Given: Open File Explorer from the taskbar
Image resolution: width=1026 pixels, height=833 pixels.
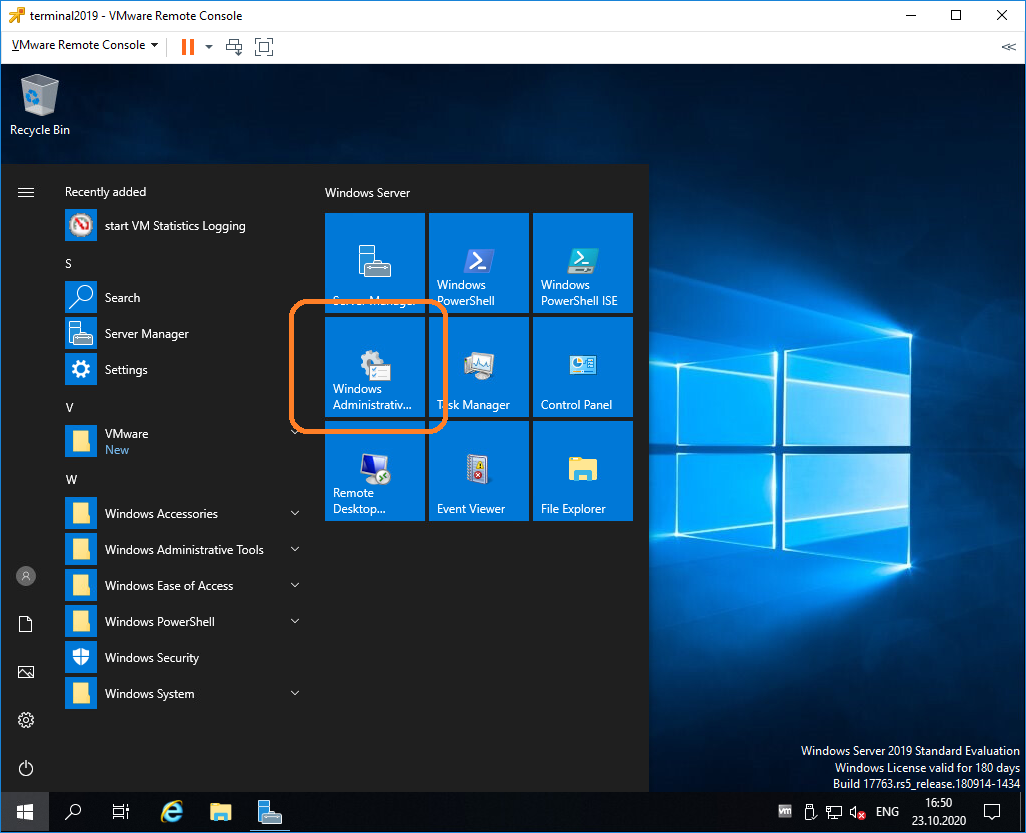Looking at the screenshot, I should click(x=221, y=812).
